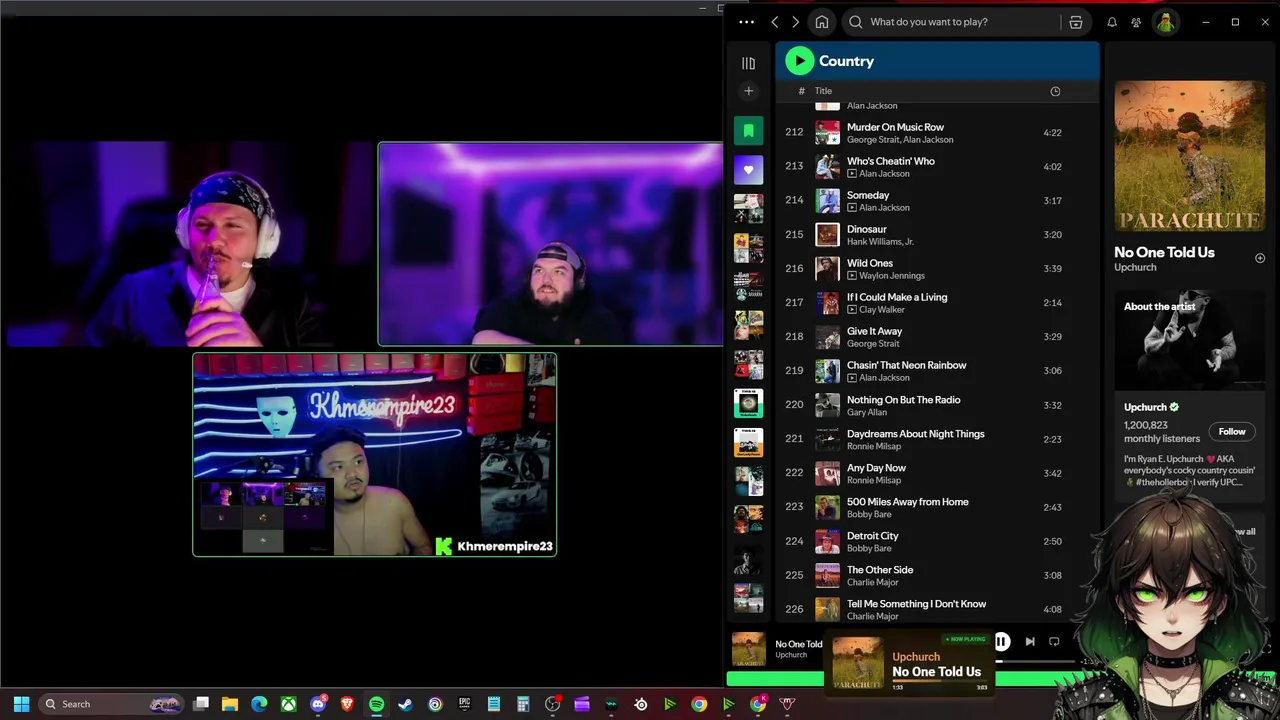Open Upchurch artist name in Now Playing panel
Screen dimensions: 1280x720
tap(1135, 267)
